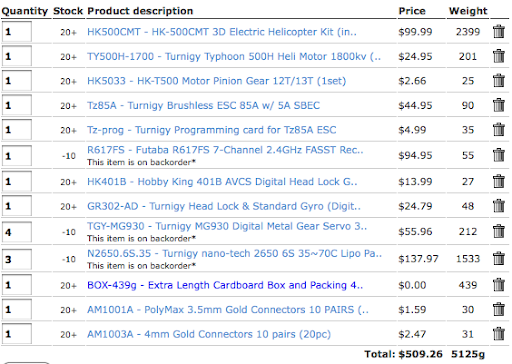Remove Futaba R617FS receiver with trash icon
The image size is (512, 364).
point(499,155)
